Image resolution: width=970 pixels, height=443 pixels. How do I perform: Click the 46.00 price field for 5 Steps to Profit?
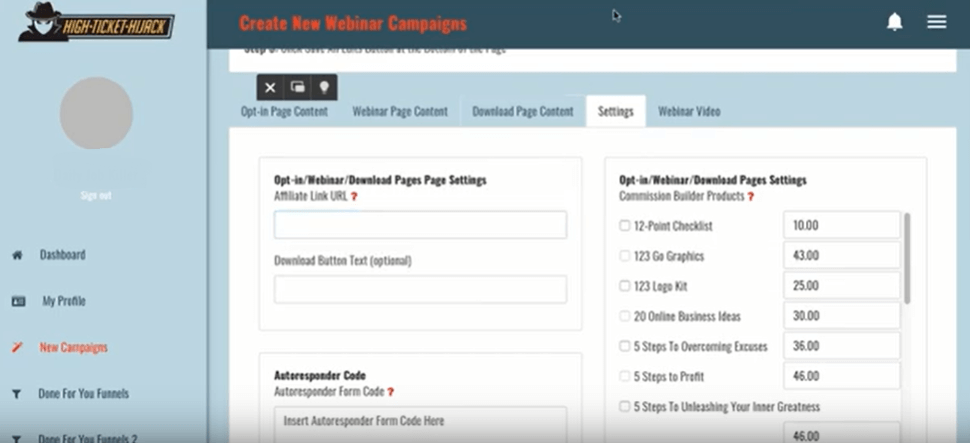(x=841, y=376)
